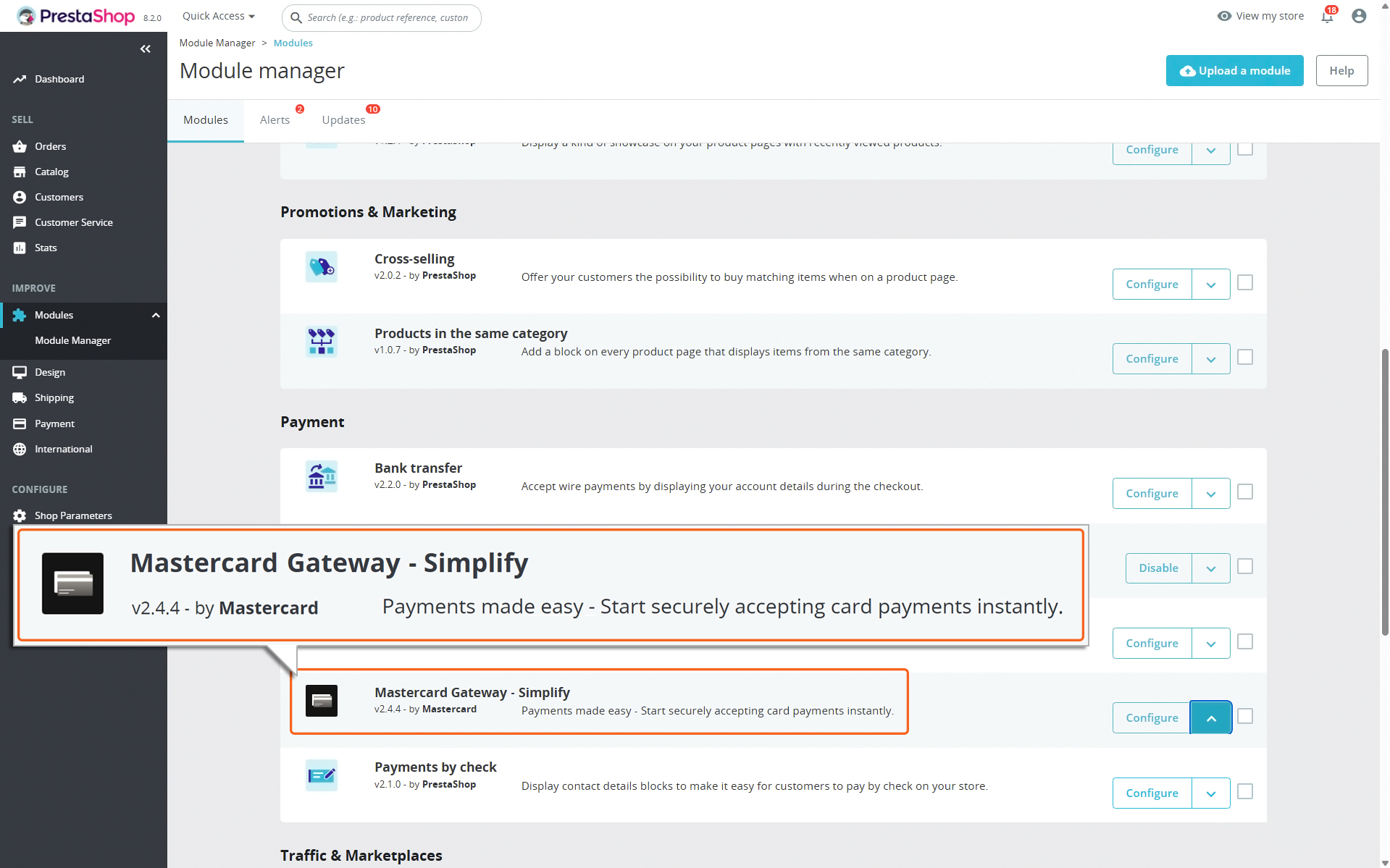
Task: Click the Shop Parameters gear icon
Action: coord(20,515)
